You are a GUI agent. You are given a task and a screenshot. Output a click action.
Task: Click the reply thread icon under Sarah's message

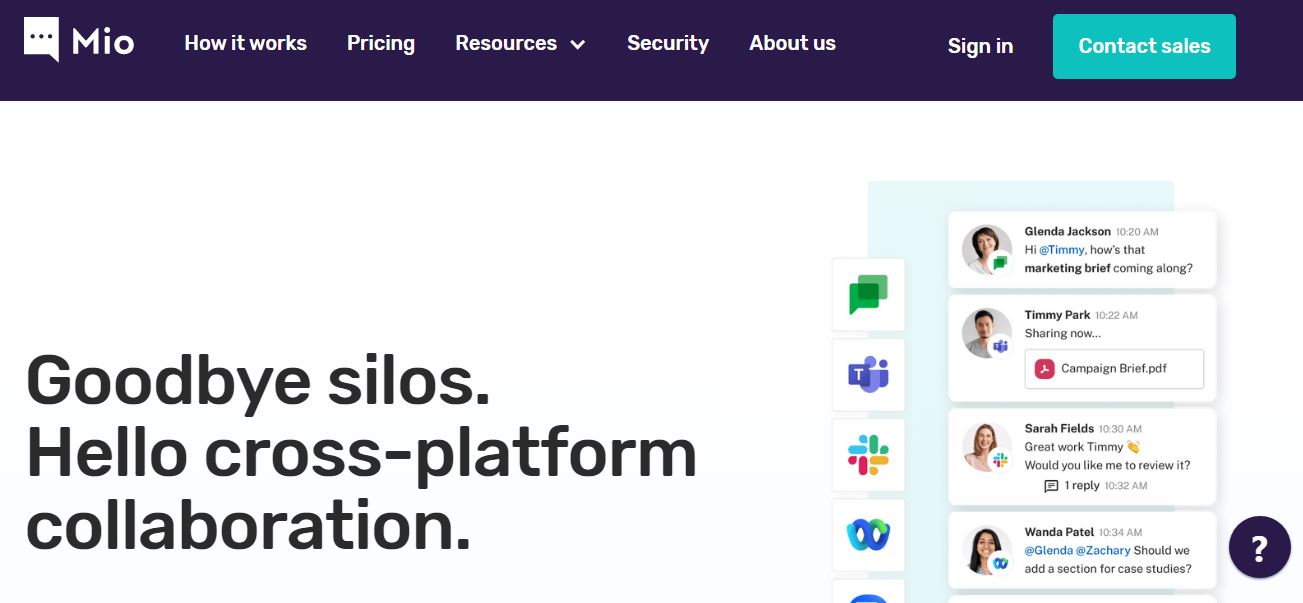(1051, 486)
